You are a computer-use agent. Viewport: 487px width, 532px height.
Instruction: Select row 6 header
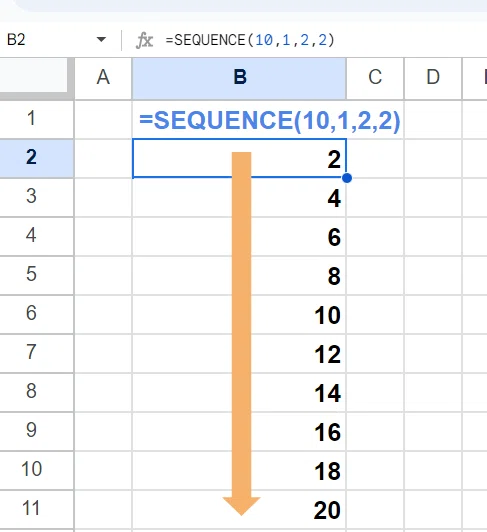click(37, 314)
